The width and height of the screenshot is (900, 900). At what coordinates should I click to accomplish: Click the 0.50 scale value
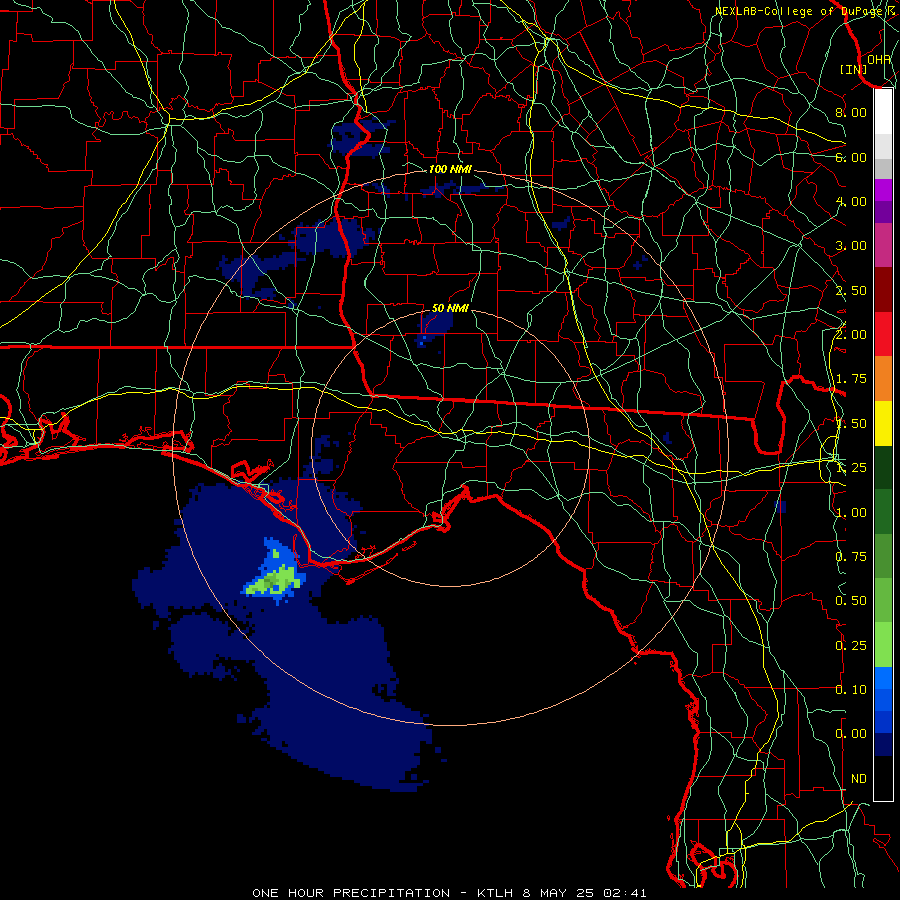tap(851, 601)
